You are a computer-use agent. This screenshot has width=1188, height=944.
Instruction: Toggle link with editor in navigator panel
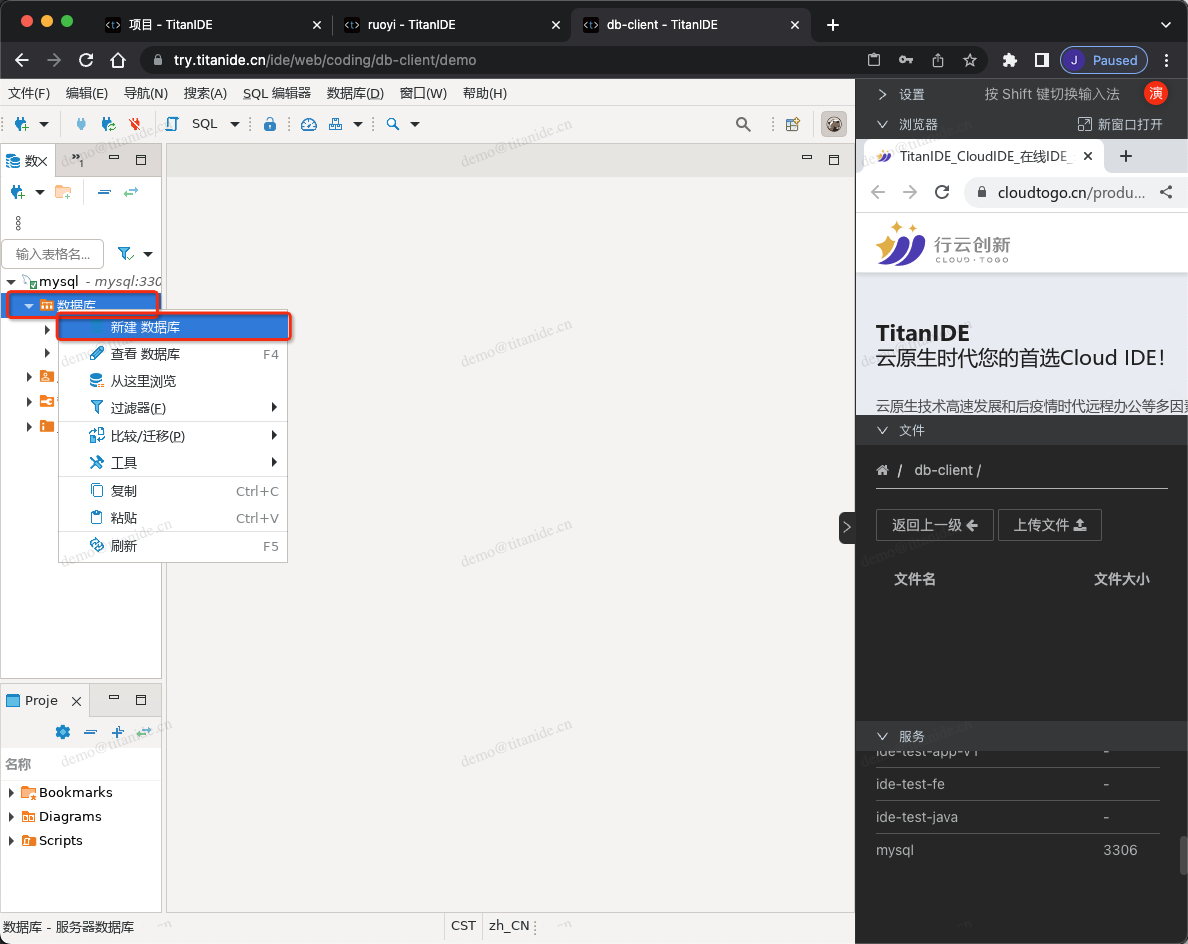coord(131,192)
